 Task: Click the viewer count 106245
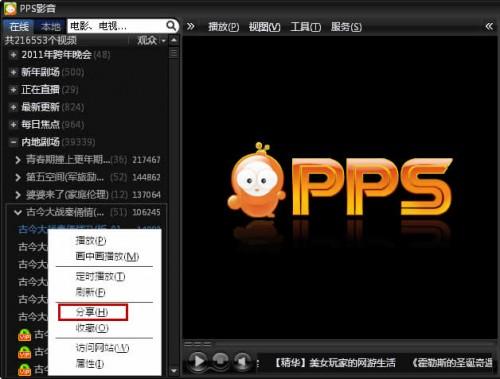tap(146, 212)
